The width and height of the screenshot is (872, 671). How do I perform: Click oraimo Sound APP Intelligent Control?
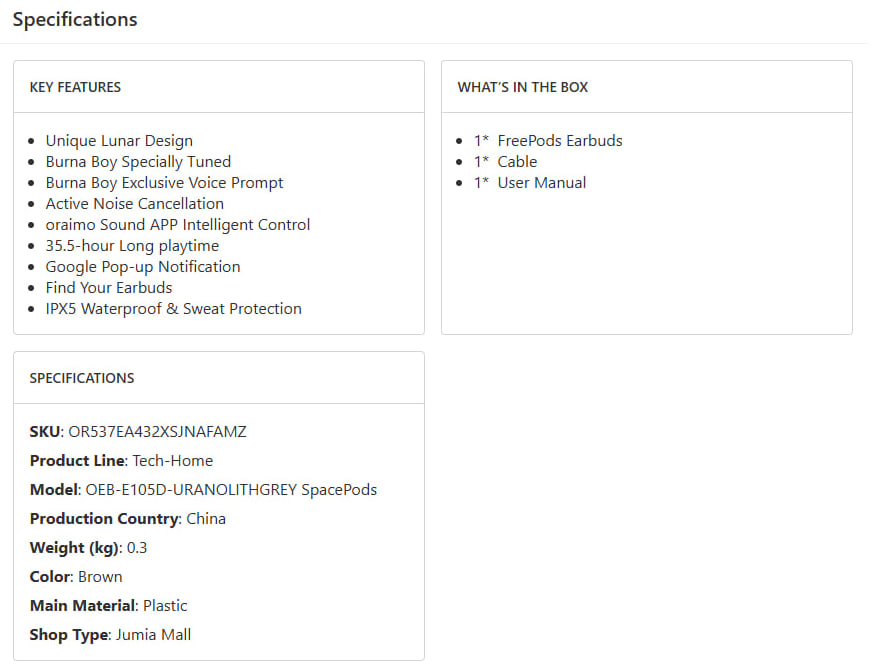[178, 225]
